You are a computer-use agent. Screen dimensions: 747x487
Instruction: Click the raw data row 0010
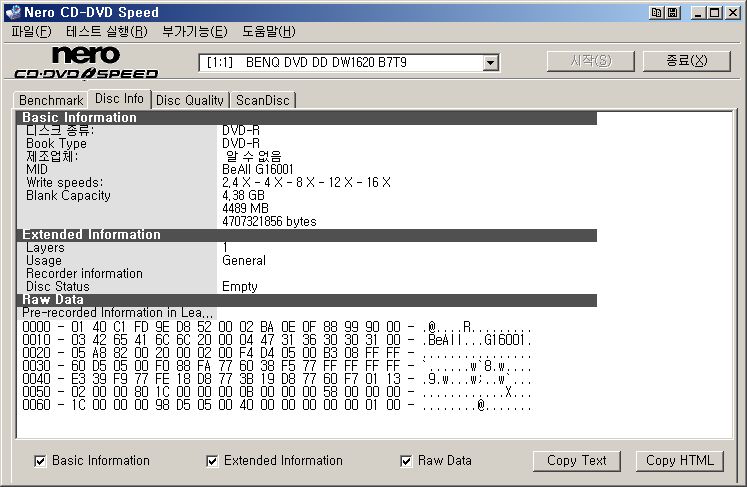click(276, 340)
